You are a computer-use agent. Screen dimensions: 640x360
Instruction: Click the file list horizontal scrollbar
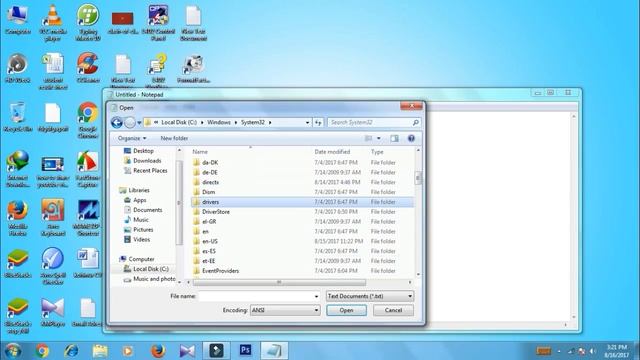click(x=280, y=282)
